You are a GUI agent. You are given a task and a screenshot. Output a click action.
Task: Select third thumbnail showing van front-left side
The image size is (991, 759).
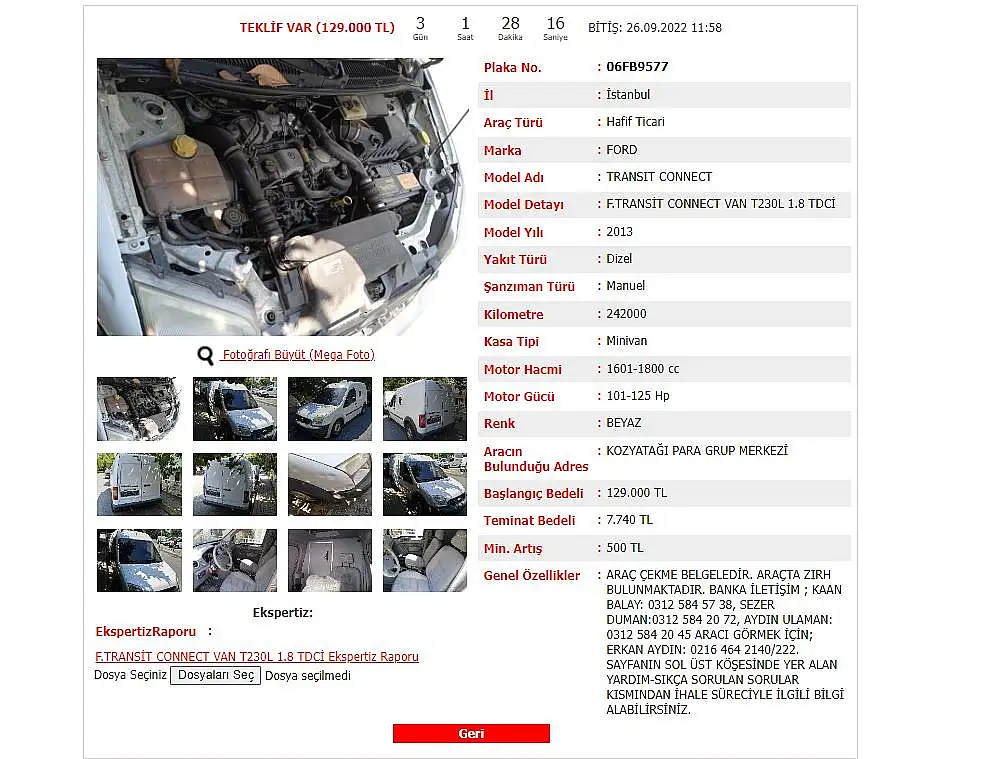point(330,409)
